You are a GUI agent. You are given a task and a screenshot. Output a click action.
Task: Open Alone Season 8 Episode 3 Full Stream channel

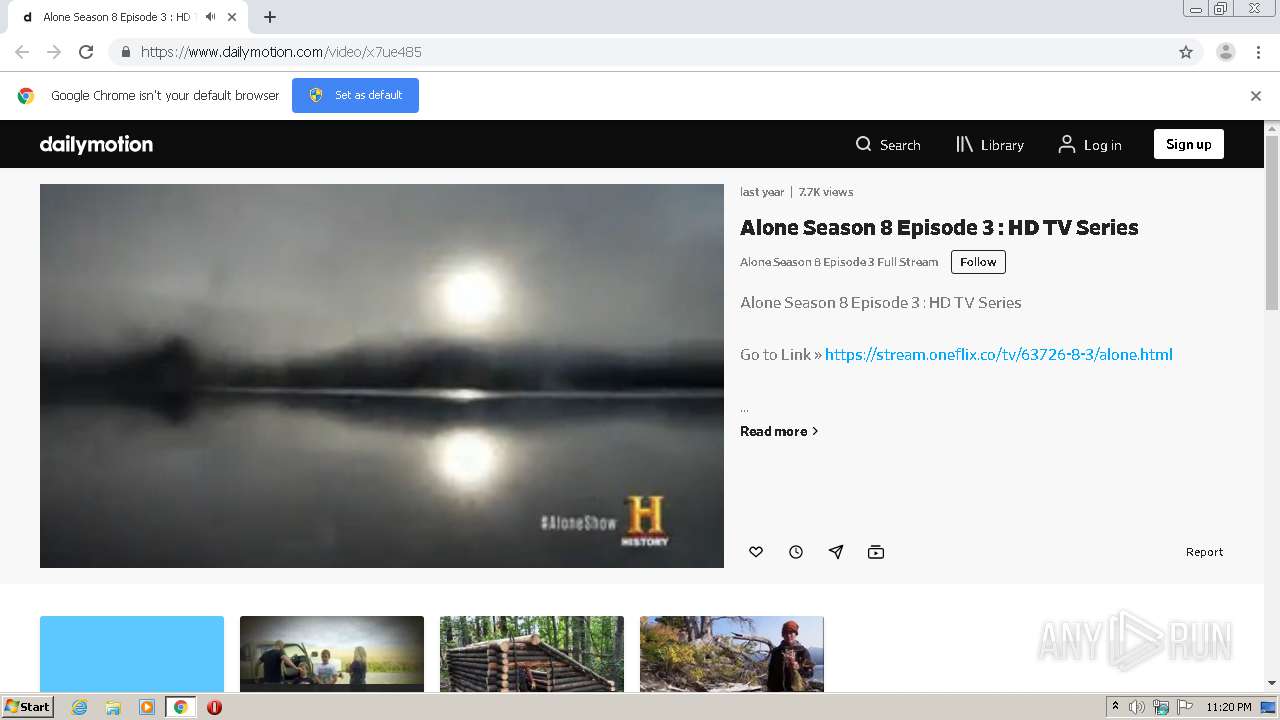(x=839, y=262)
